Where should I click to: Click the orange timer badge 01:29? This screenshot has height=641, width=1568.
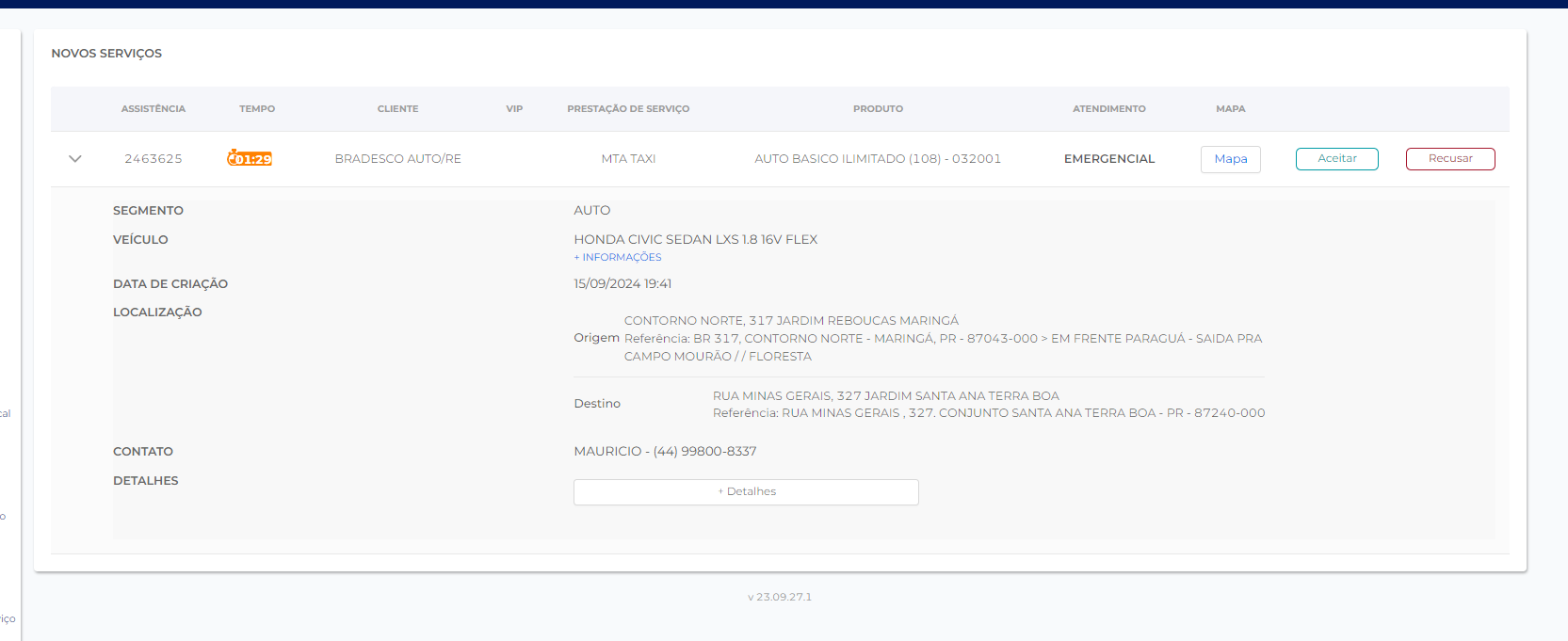coord(250,159)
